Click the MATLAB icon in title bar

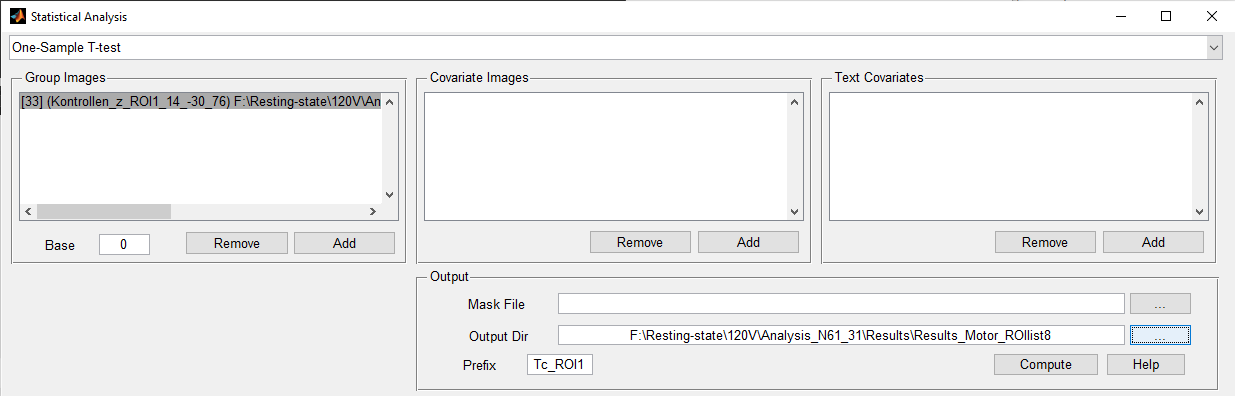click(17, 16)
